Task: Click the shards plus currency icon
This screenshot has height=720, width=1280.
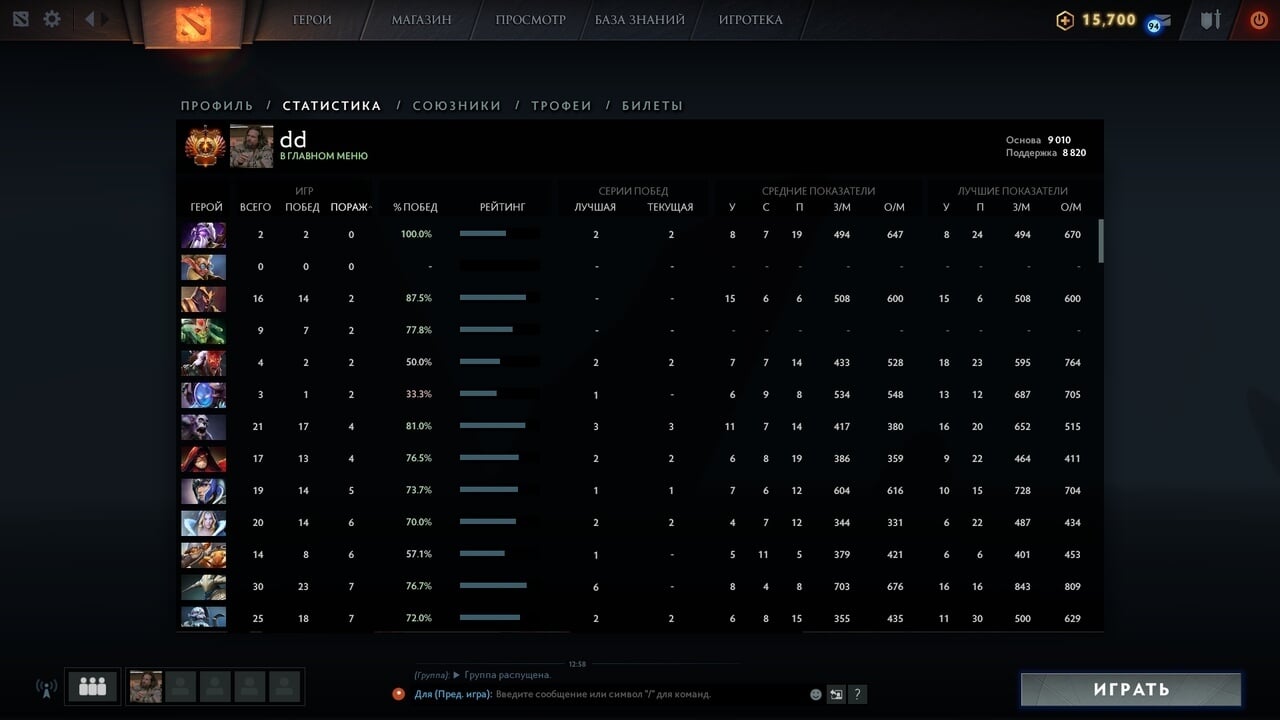Action: 1065,20
